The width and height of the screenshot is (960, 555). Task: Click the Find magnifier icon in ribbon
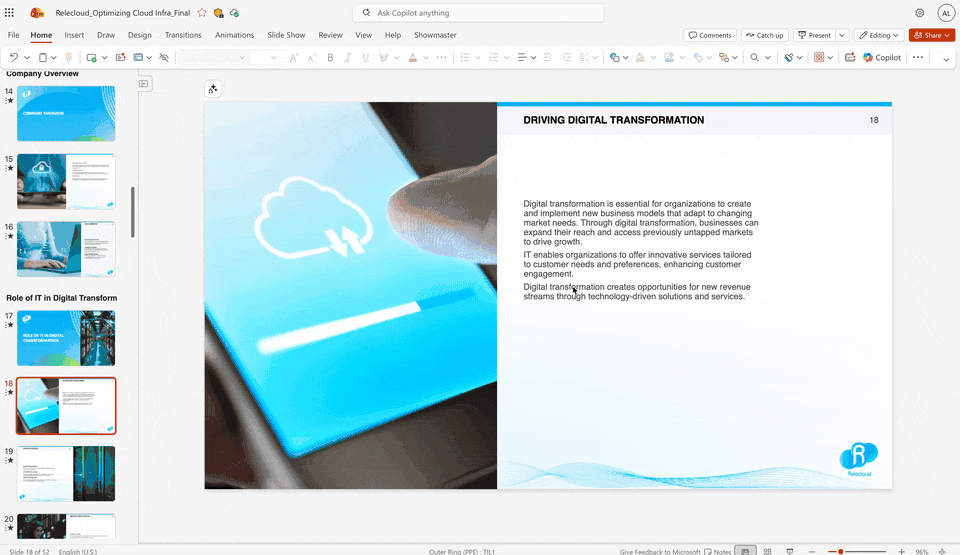tap(755, 57)
